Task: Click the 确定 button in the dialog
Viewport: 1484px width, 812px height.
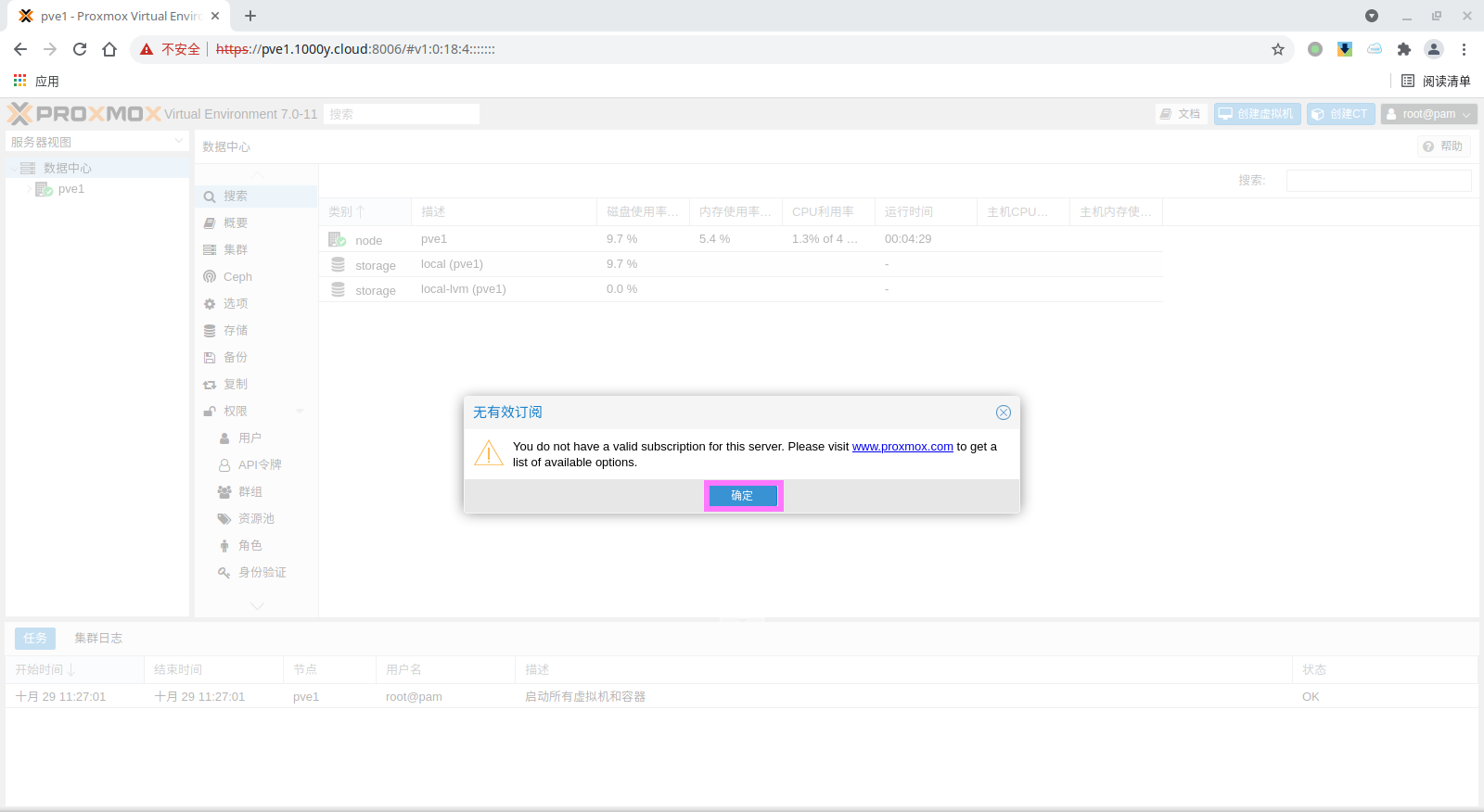Action: 743,496
